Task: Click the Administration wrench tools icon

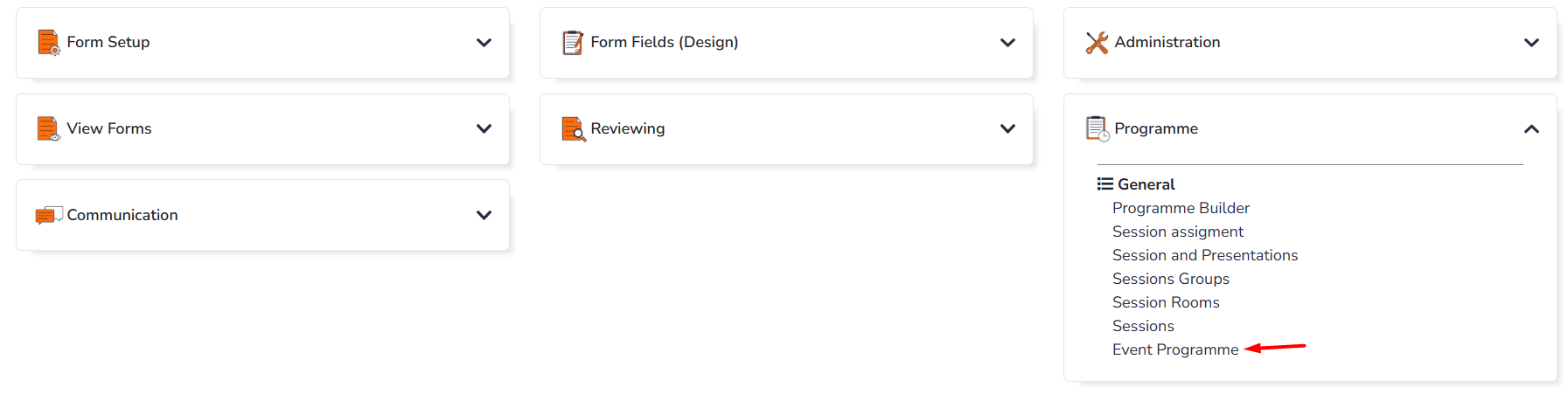Action: (1097, 42)
